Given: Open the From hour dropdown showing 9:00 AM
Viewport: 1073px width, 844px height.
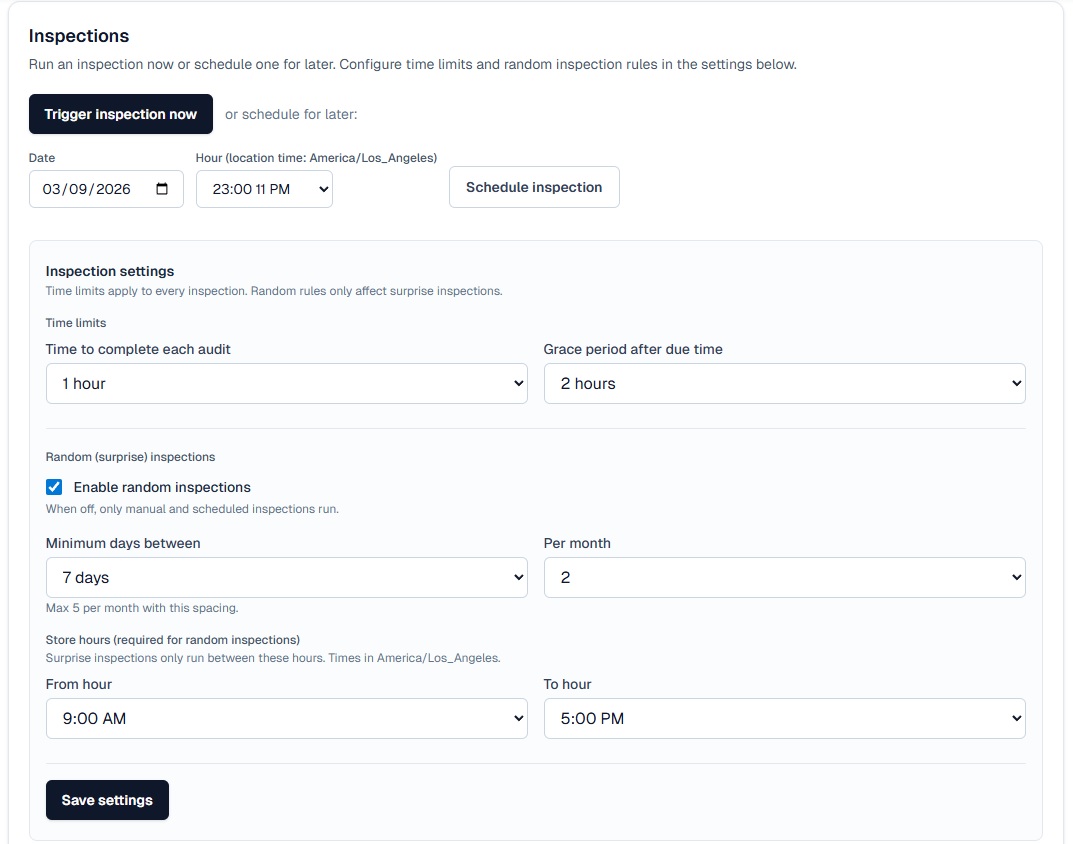Looking at the screenshot, I should [287, 718].
